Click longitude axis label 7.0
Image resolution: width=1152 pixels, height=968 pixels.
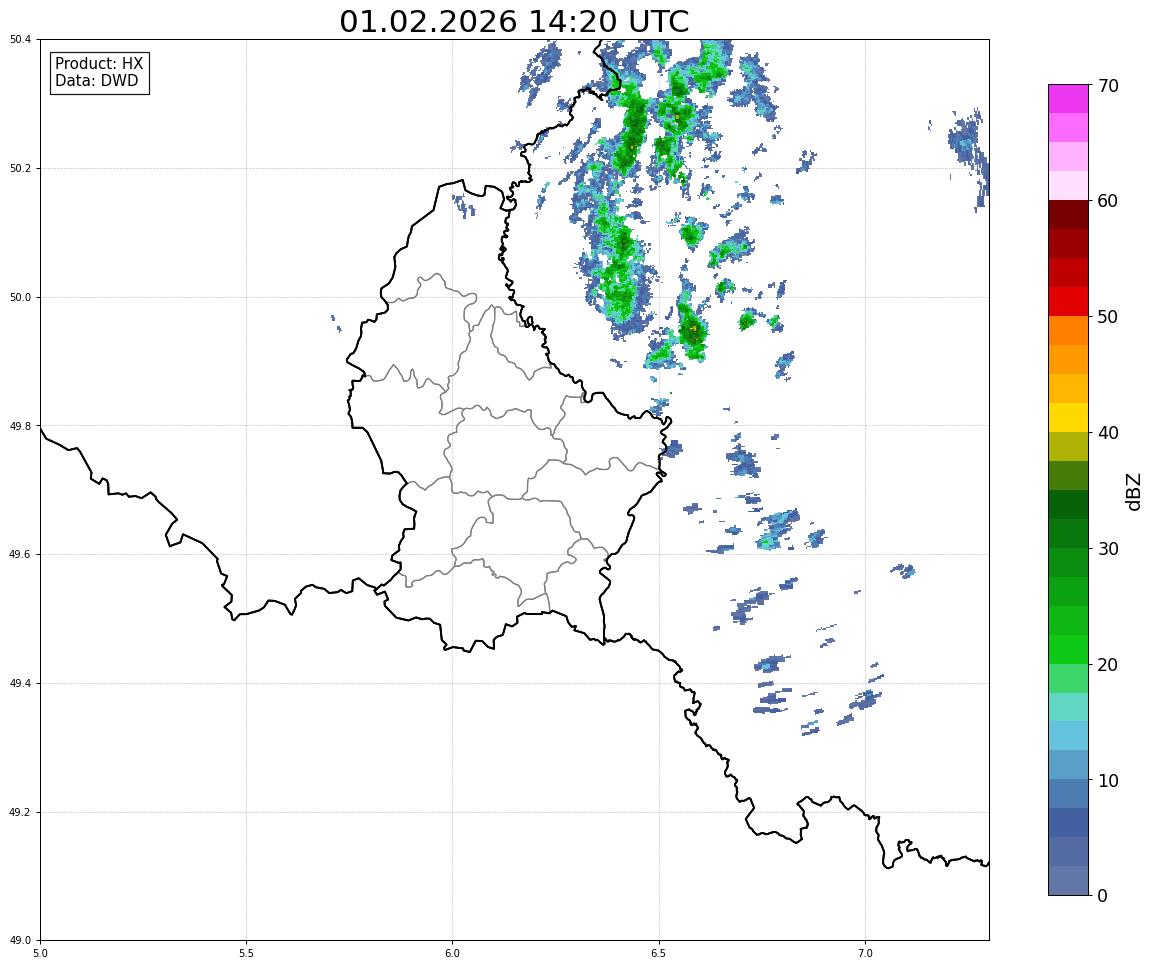865,954
